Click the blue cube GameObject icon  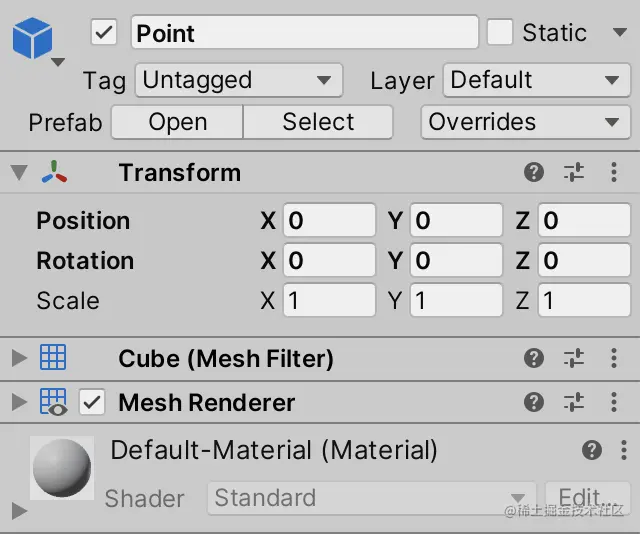click(x=32, y=39)
